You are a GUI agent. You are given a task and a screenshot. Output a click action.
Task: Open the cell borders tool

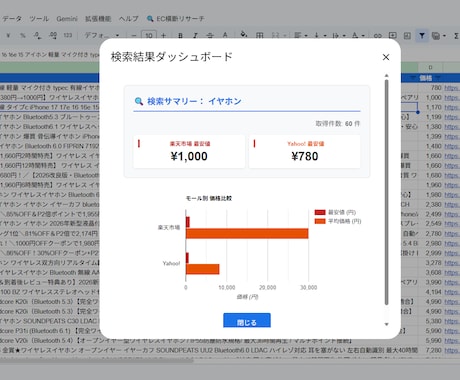(x=260, y=35)
